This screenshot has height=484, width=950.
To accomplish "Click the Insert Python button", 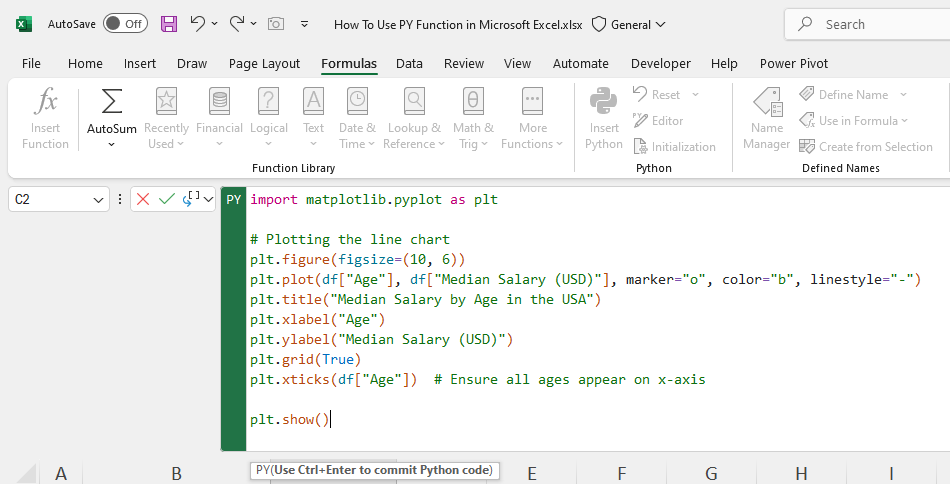I will coord(603,119).
